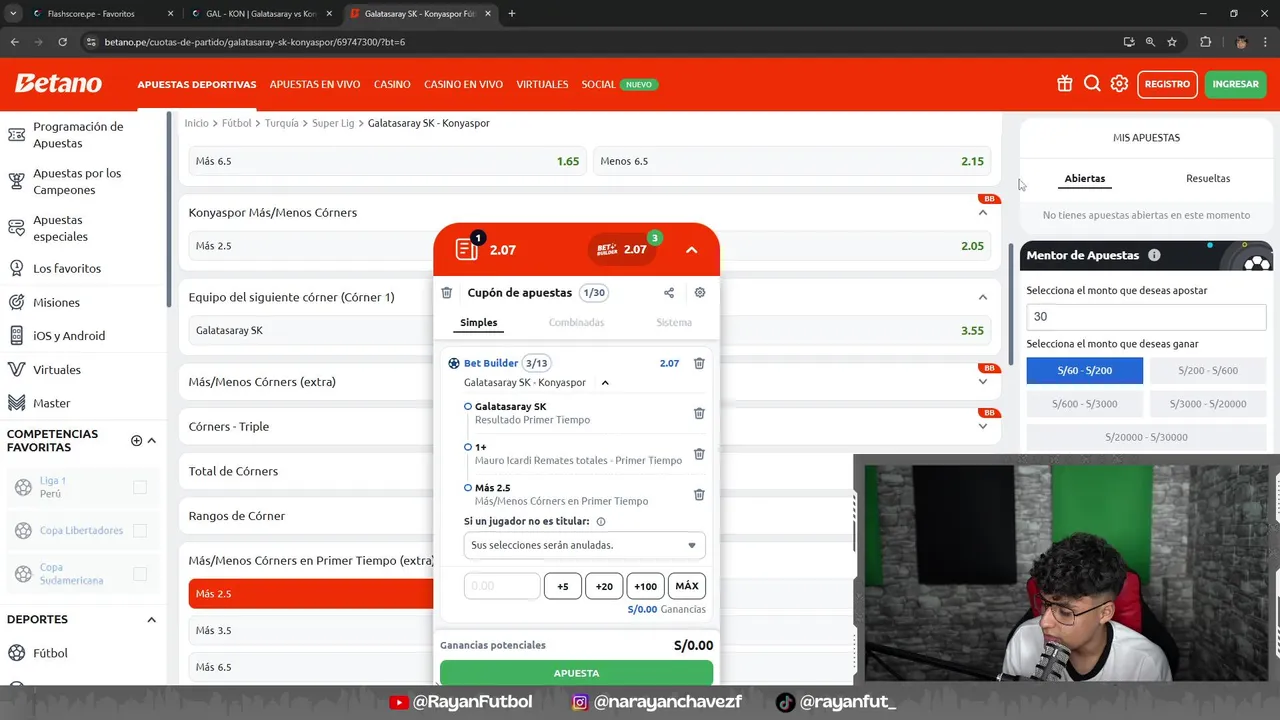The width and height of the screenshot is (1280, 720).
Task: Open the Casino menu item
Action: click(392, 84)
